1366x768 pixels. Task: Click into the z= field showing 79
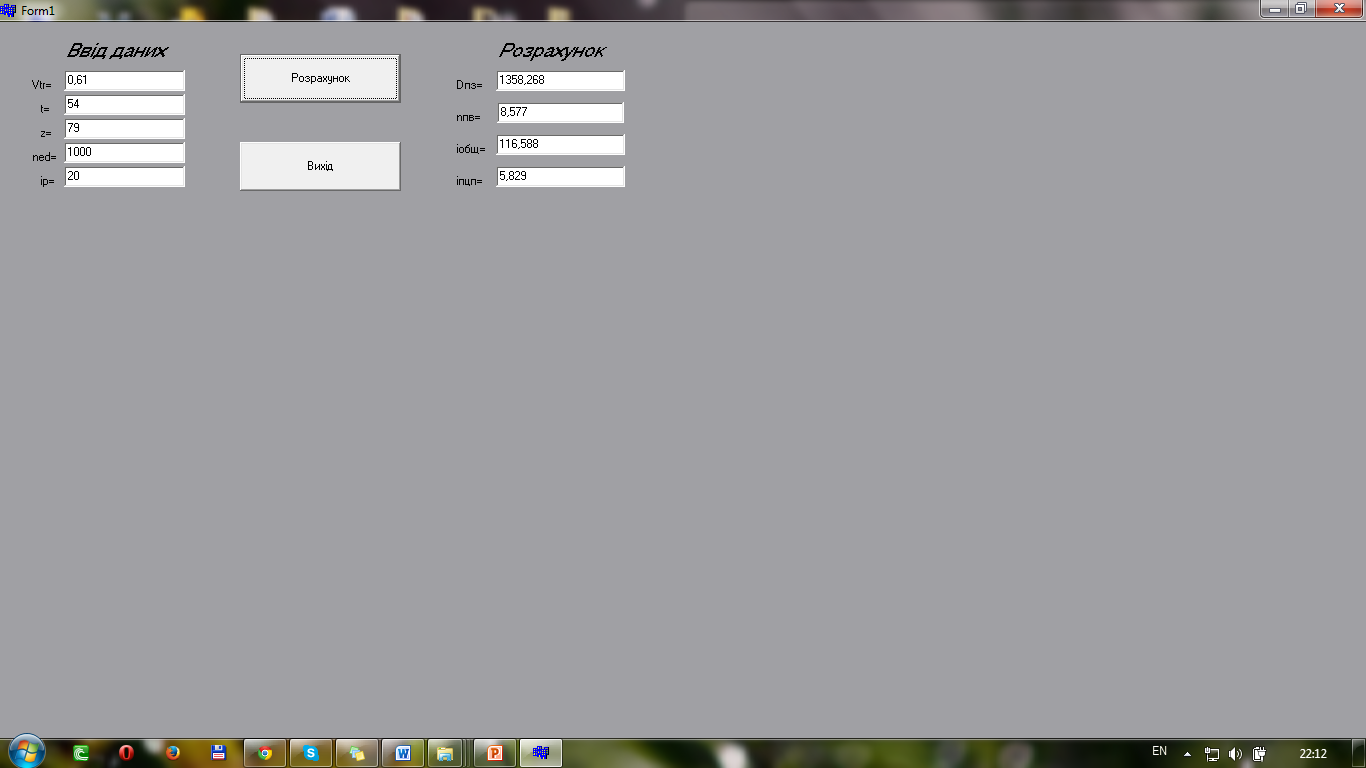(125, 128)
